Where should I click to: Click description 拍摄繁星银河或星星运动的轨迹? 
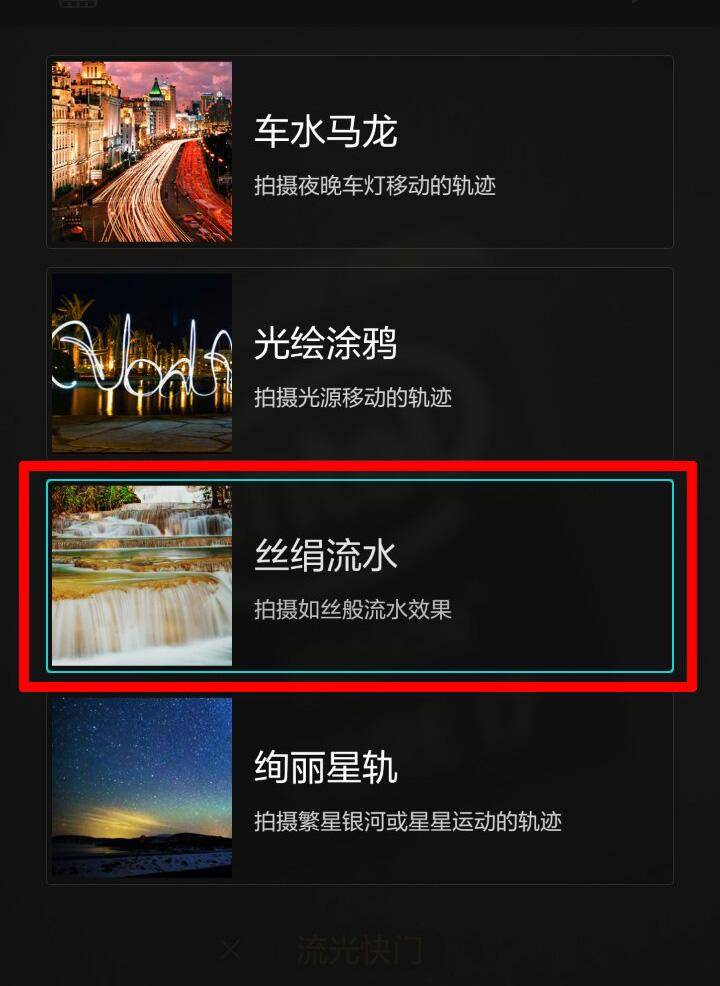407,821
